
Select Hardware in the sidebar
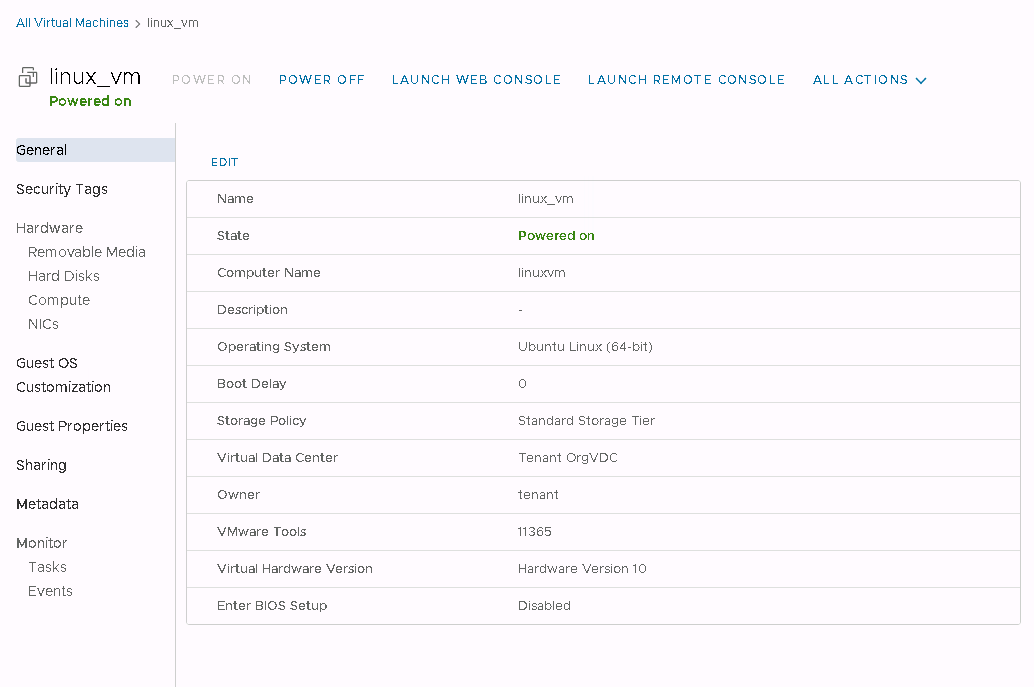pos(49,228)
